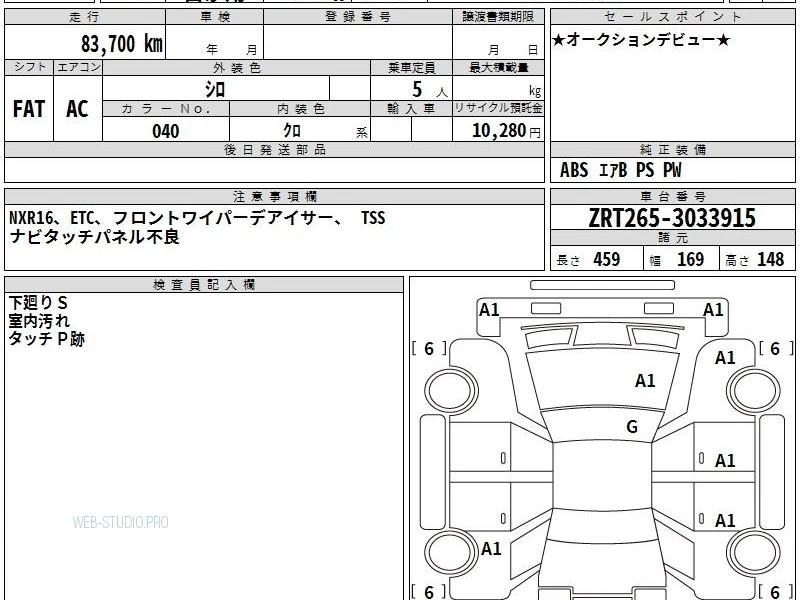Click the シロ exterior color value
800x600 pixels.
(x=215, y=89)
